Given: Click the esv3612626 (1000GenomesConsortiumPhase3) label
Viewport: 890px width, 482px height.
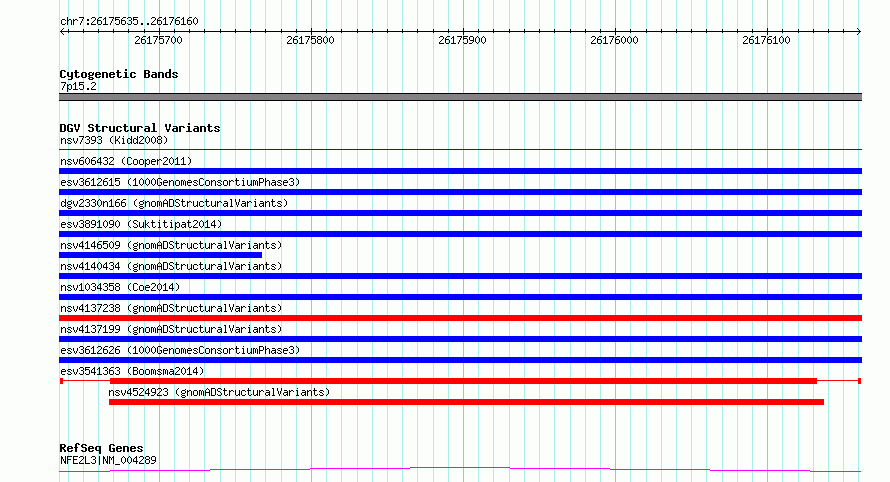Looking at the screenshot, I should click(x=180, y=350).
